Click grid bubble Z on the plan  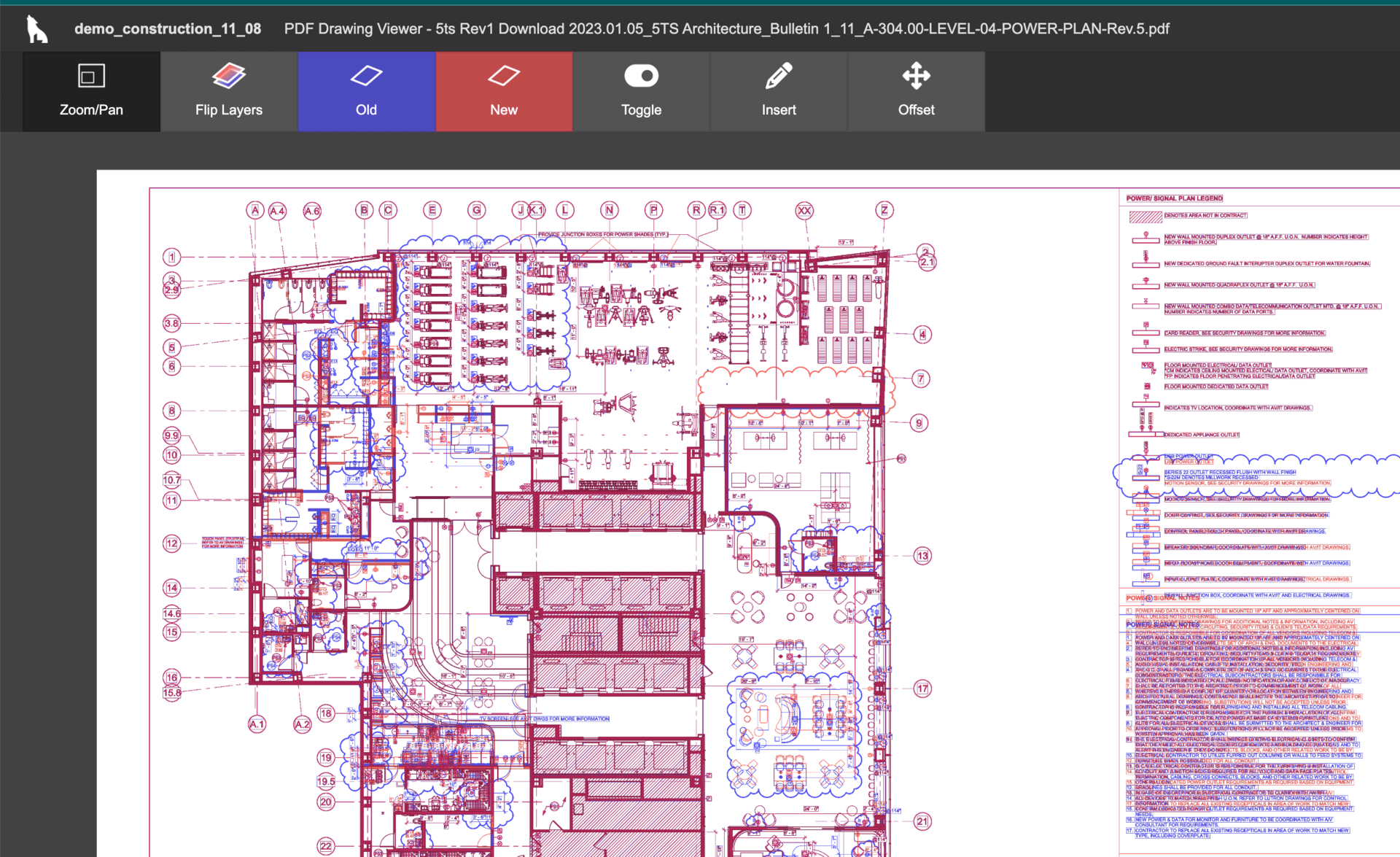tap(884, 210)
